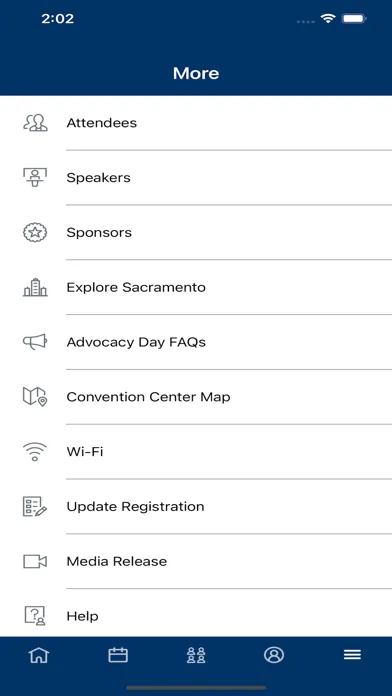Tap the Media Release camera icon

[x=35, y=562]
